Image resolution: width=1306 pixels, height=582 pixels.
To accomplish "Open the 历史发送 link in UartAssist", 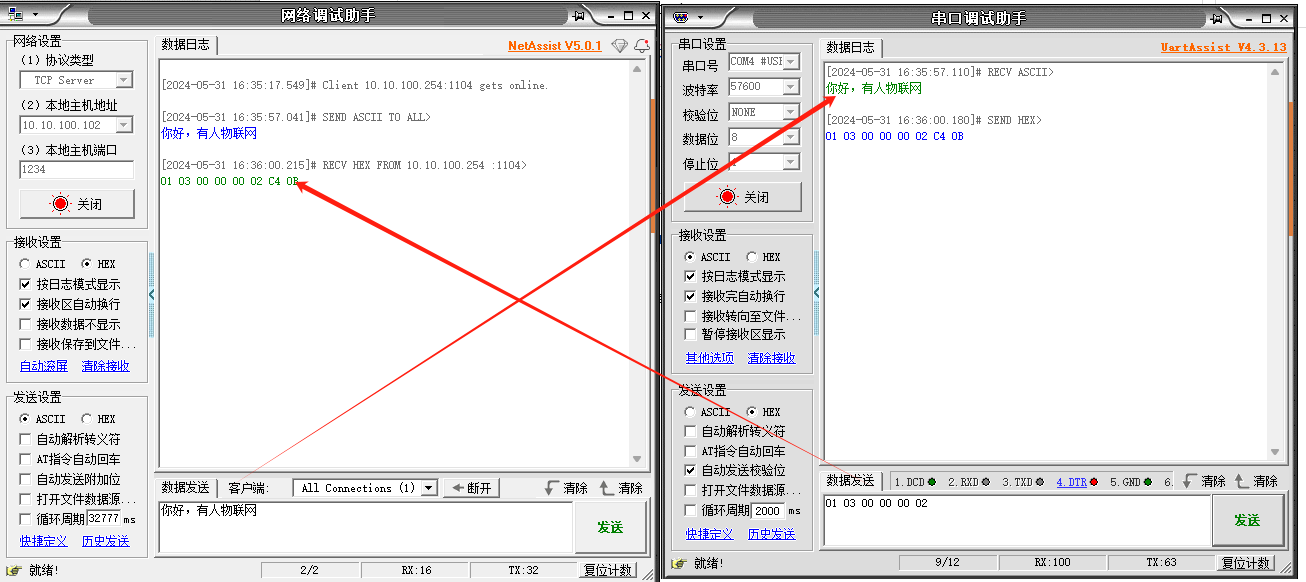I will (x=771, y=534).
